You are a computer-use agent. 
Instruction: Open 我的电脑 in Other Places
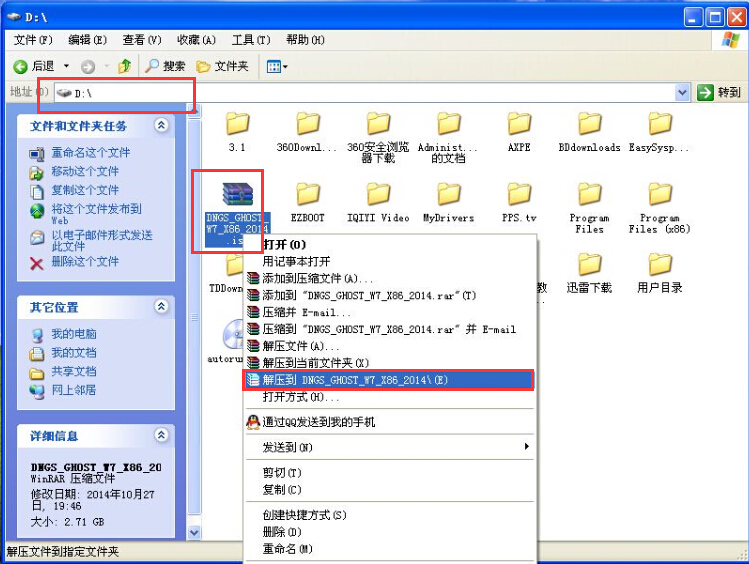pos(74,334)
